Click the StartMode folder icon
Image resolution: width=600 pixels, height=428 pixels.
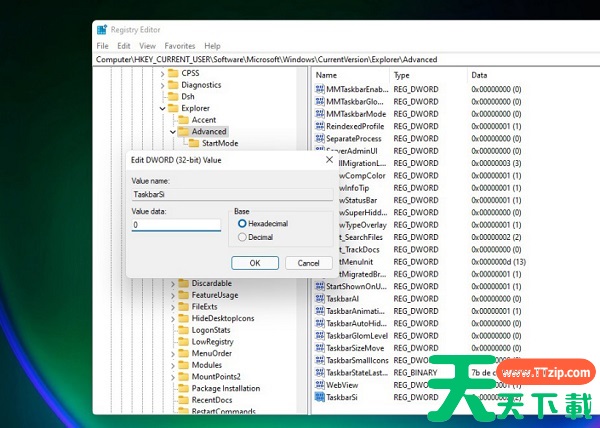coord(194,143)
